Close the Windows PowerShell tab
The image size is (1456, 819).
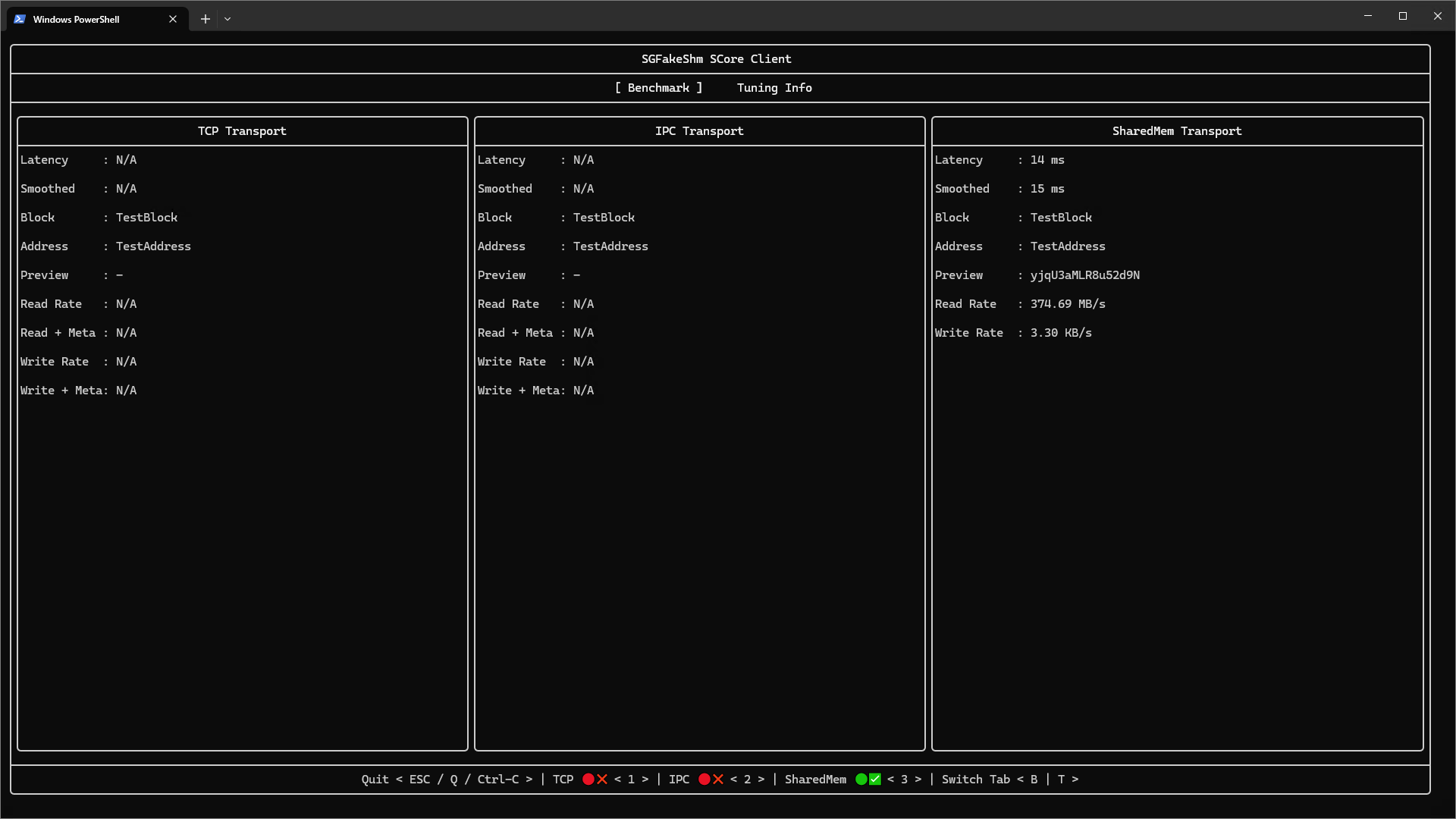pos(173,19)
